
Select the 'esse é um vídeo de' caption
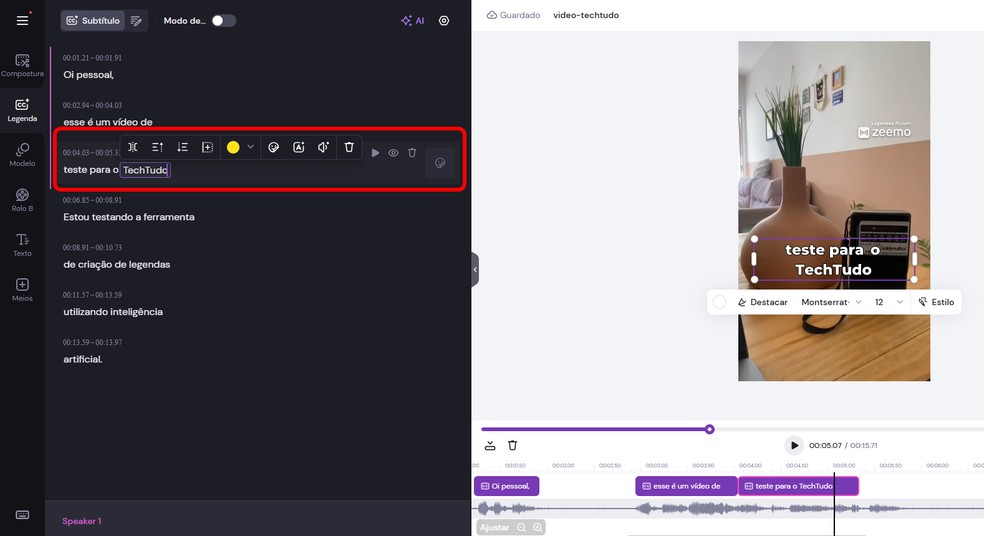coord(108,122)
